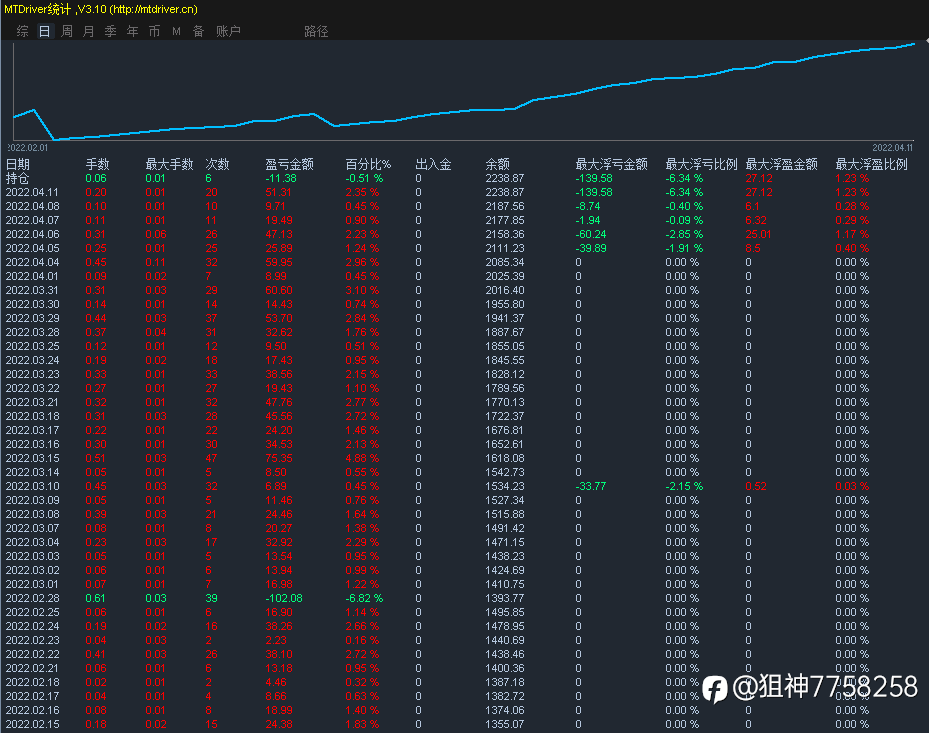Click the -2.15 % floating loss ratio
Viewport: 929px width, 733px height.
coord(684,486)
